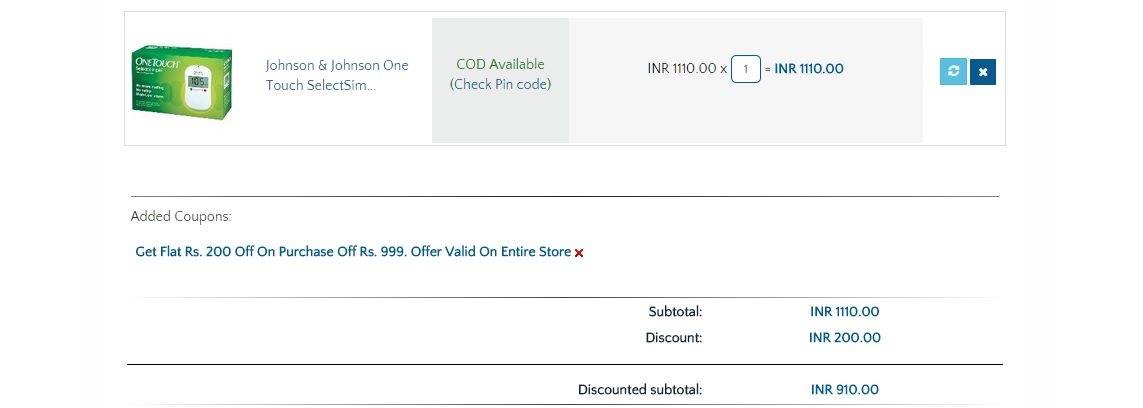Click the unit price INR 1110.00 before the multiplier
This screenshot has height=408, width=1143.
682,69
